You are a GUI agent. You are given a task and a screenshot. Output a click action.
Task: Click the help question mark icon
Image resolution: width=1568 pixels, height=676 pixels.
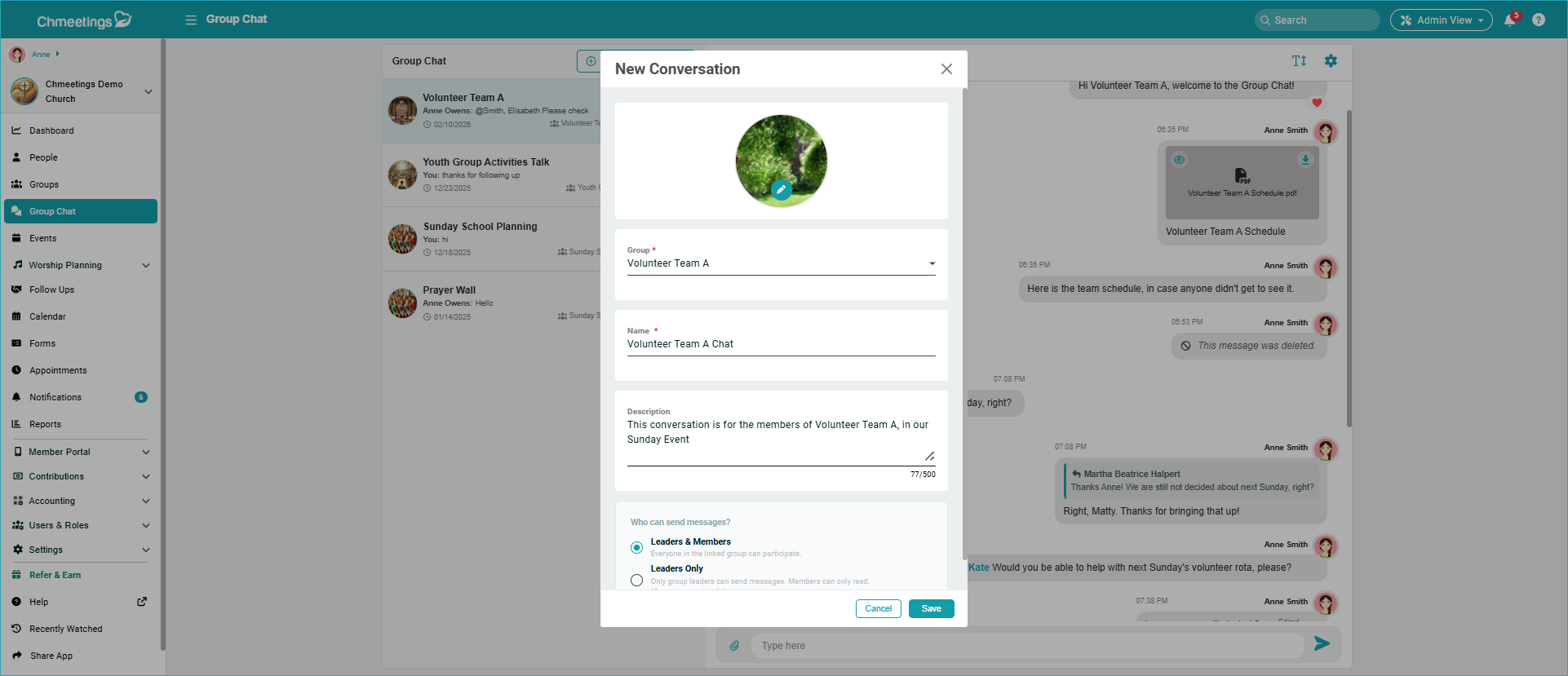(1539, 20)
